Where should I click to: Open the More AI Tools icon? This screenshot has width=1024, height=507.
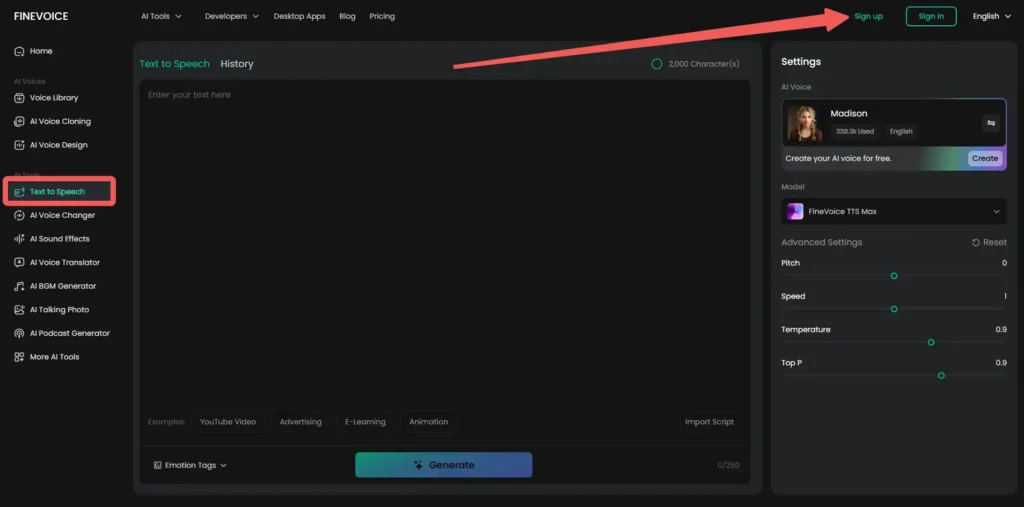[19, 357]
